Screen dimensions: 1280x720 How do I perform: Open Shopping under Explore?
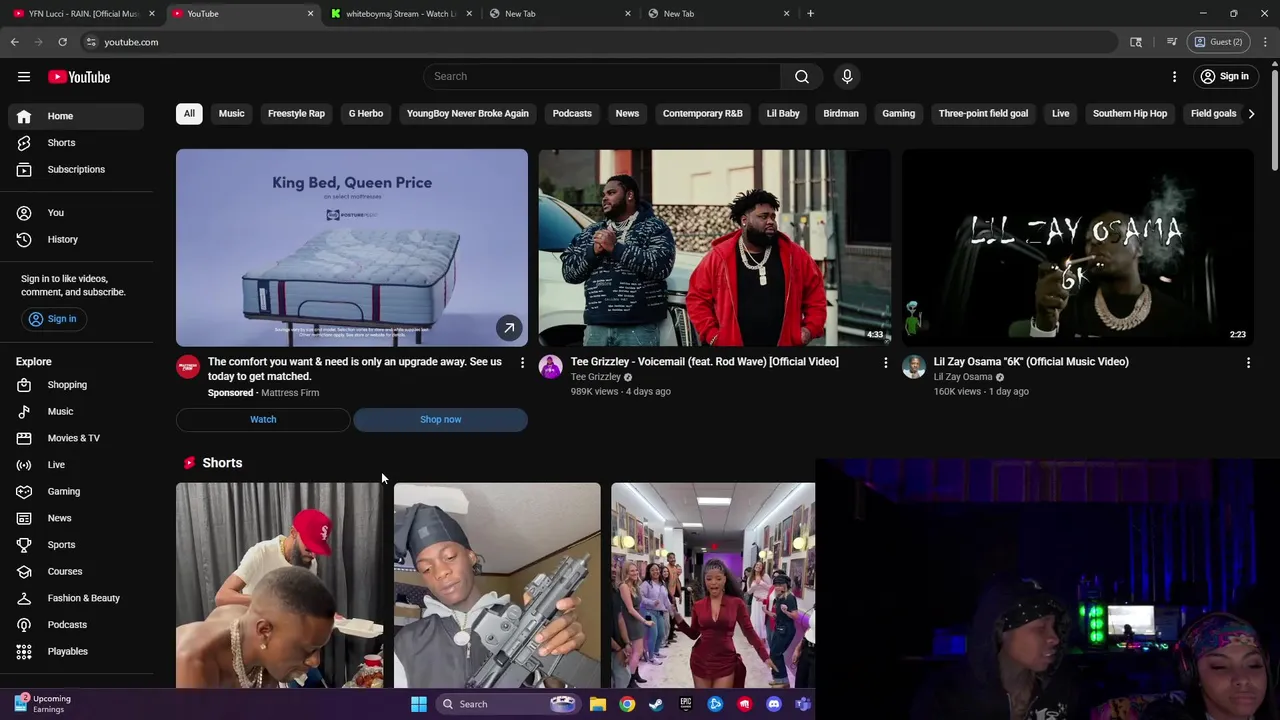tap(76, 385)
